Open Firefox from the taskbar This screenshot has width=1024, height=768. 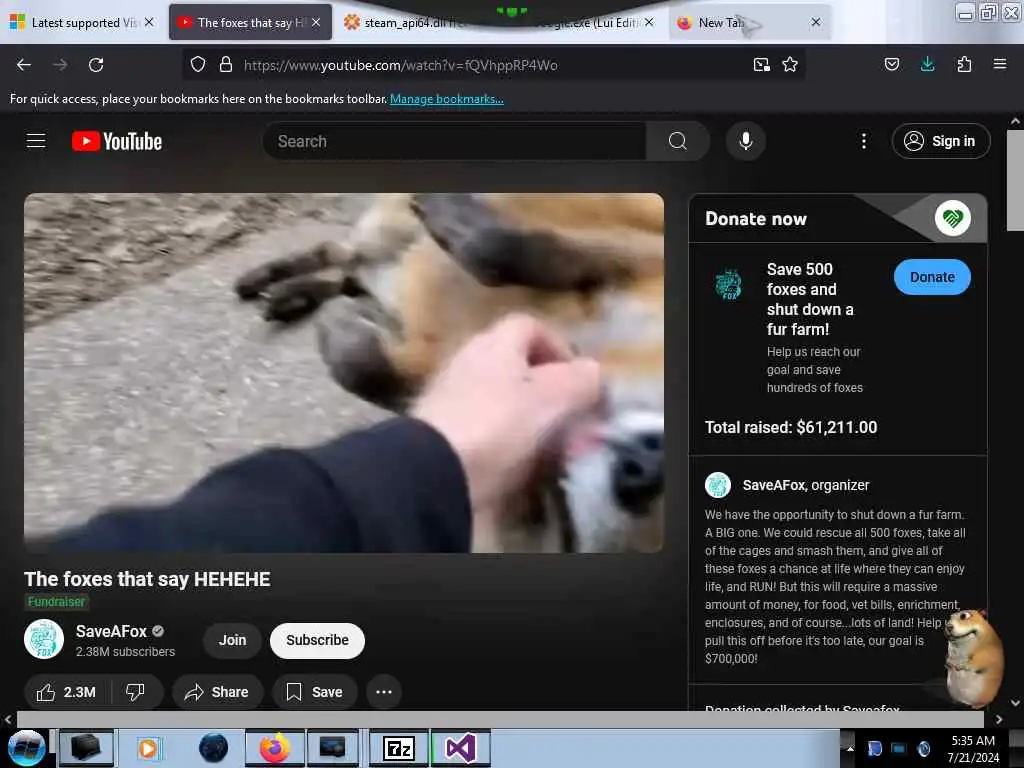275,748
